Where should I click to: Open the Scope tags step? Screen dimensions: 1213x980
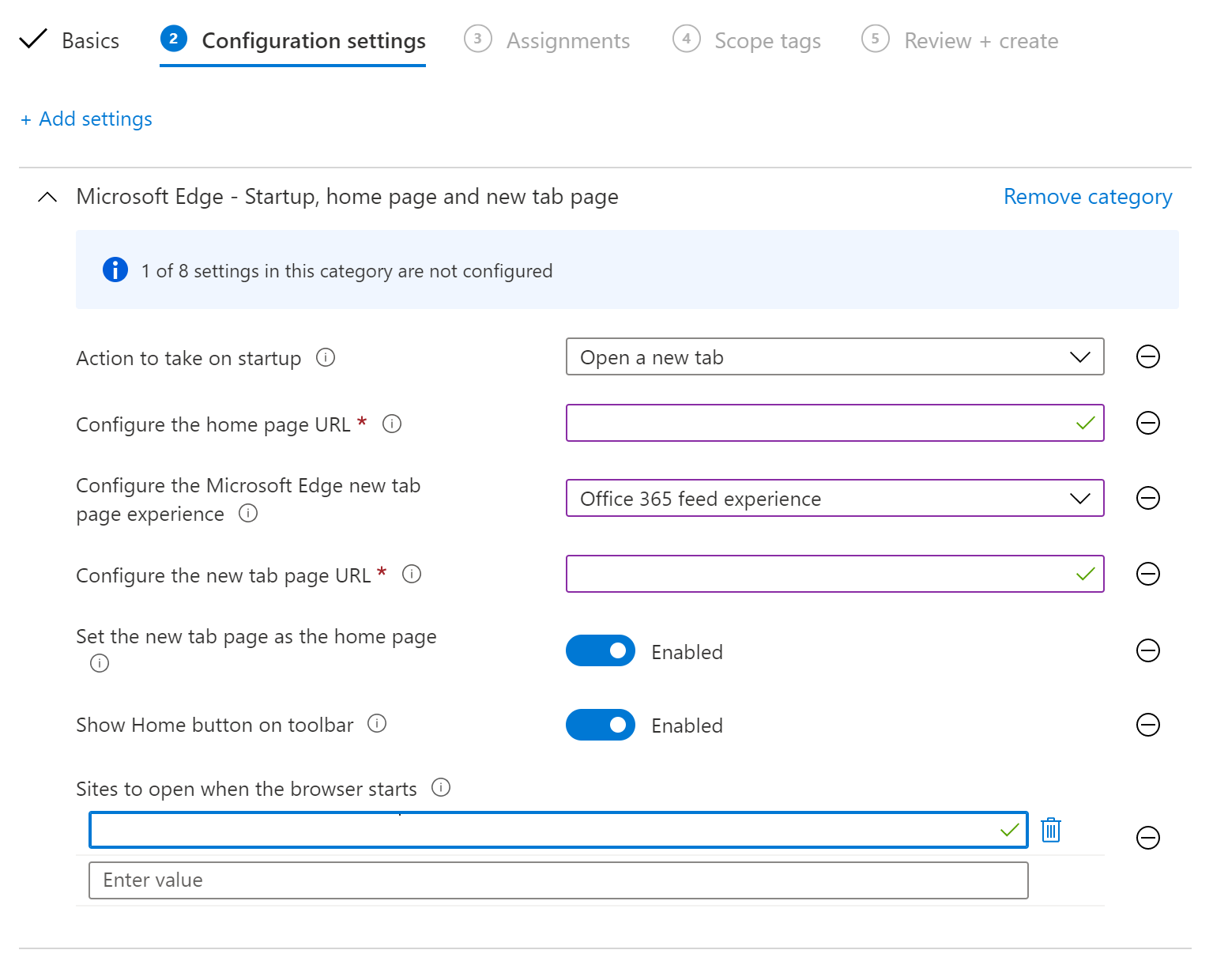point(747,40)
